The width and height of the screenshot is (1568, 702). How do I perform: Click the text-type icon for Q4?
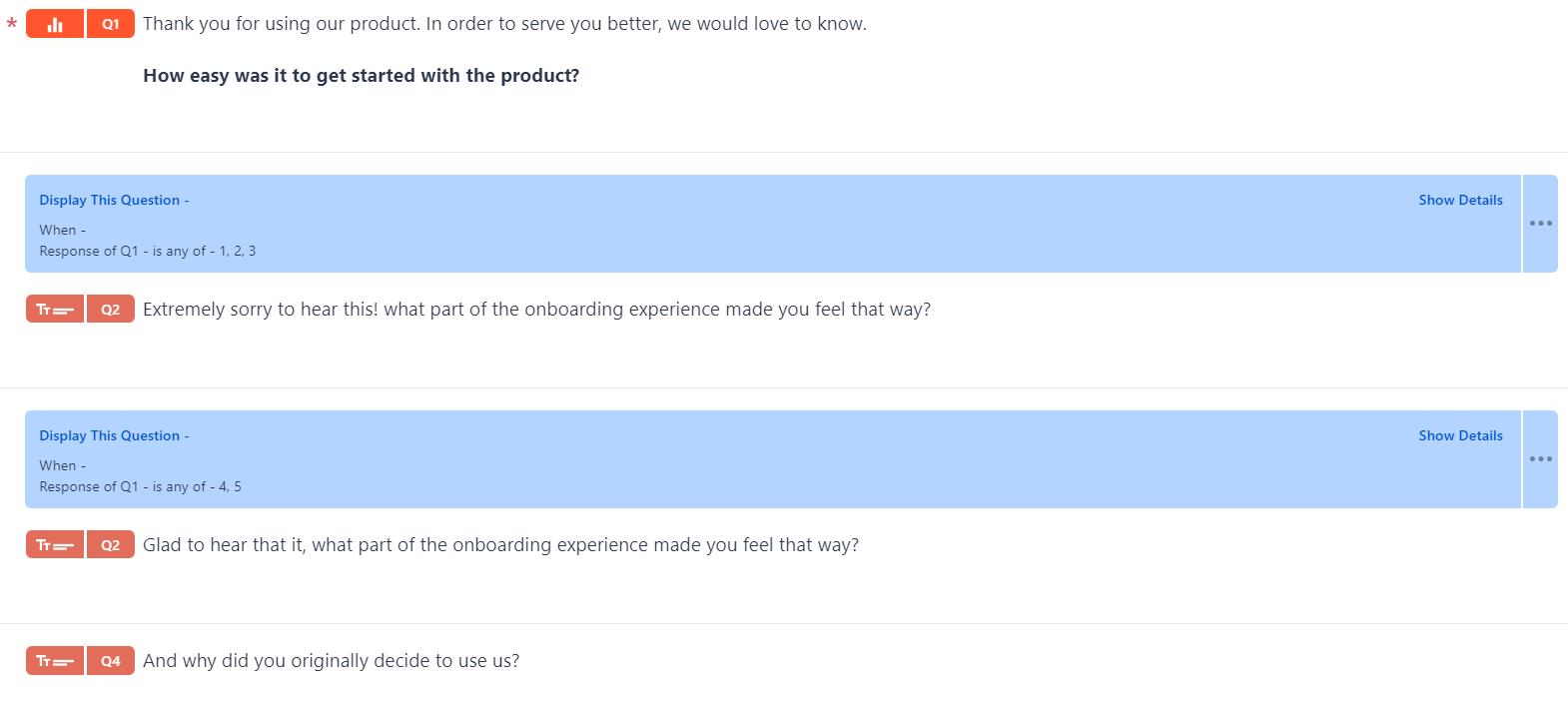[x=55, y=661]
